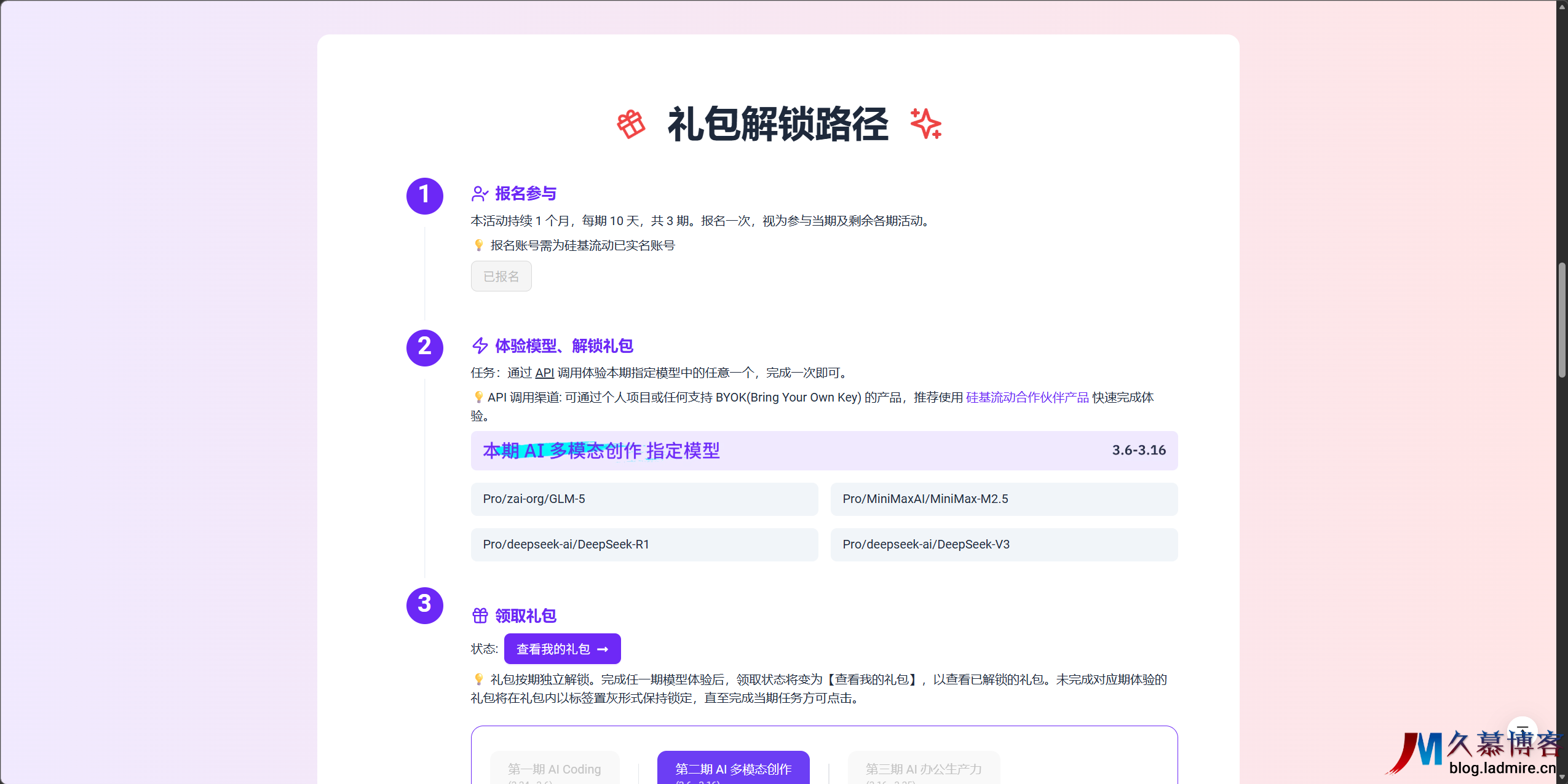Click the purple gift icon beside 领取礼包
Viewport: 1568px width, 784px height.
tap(480, 616)
